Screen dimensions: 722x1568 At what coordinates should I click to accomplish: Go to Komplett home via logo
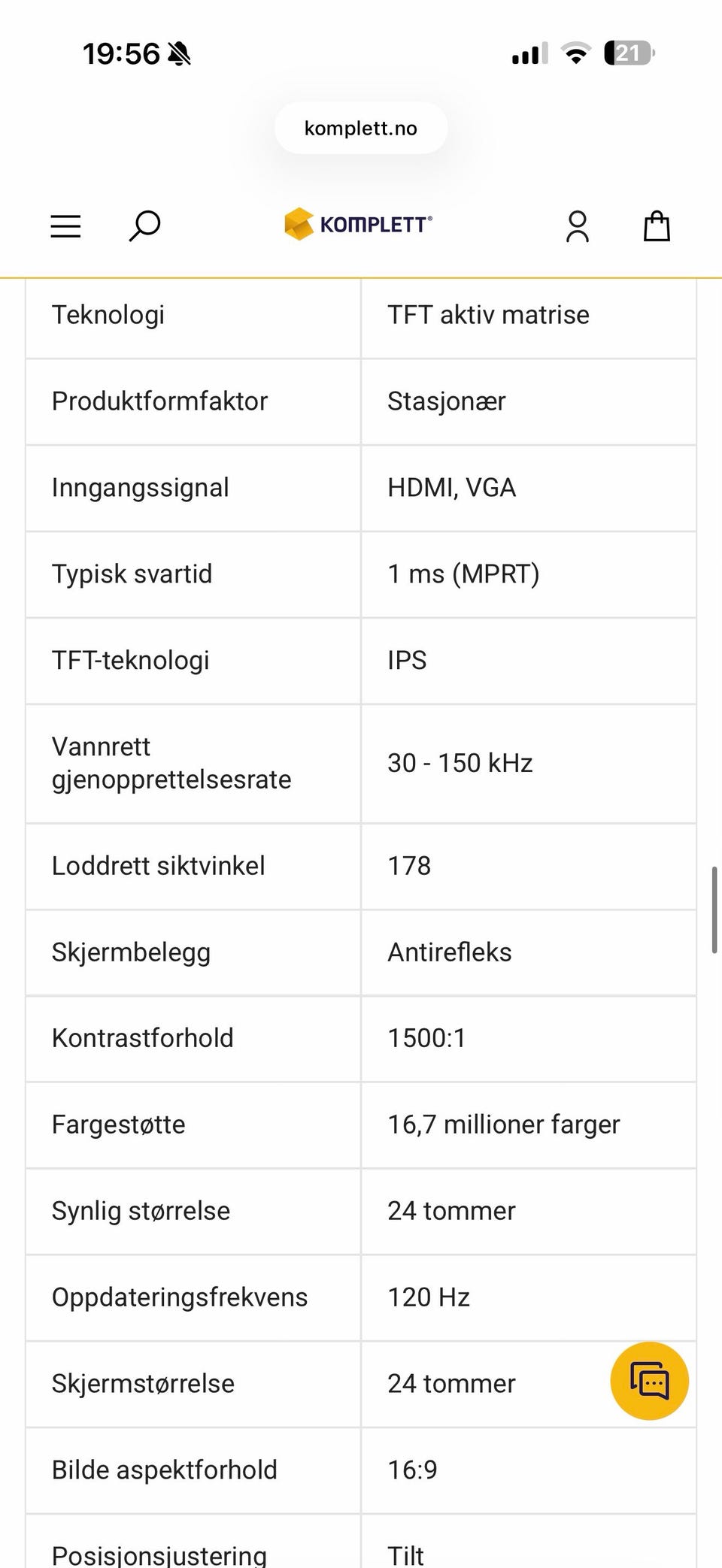pos(358,224)
